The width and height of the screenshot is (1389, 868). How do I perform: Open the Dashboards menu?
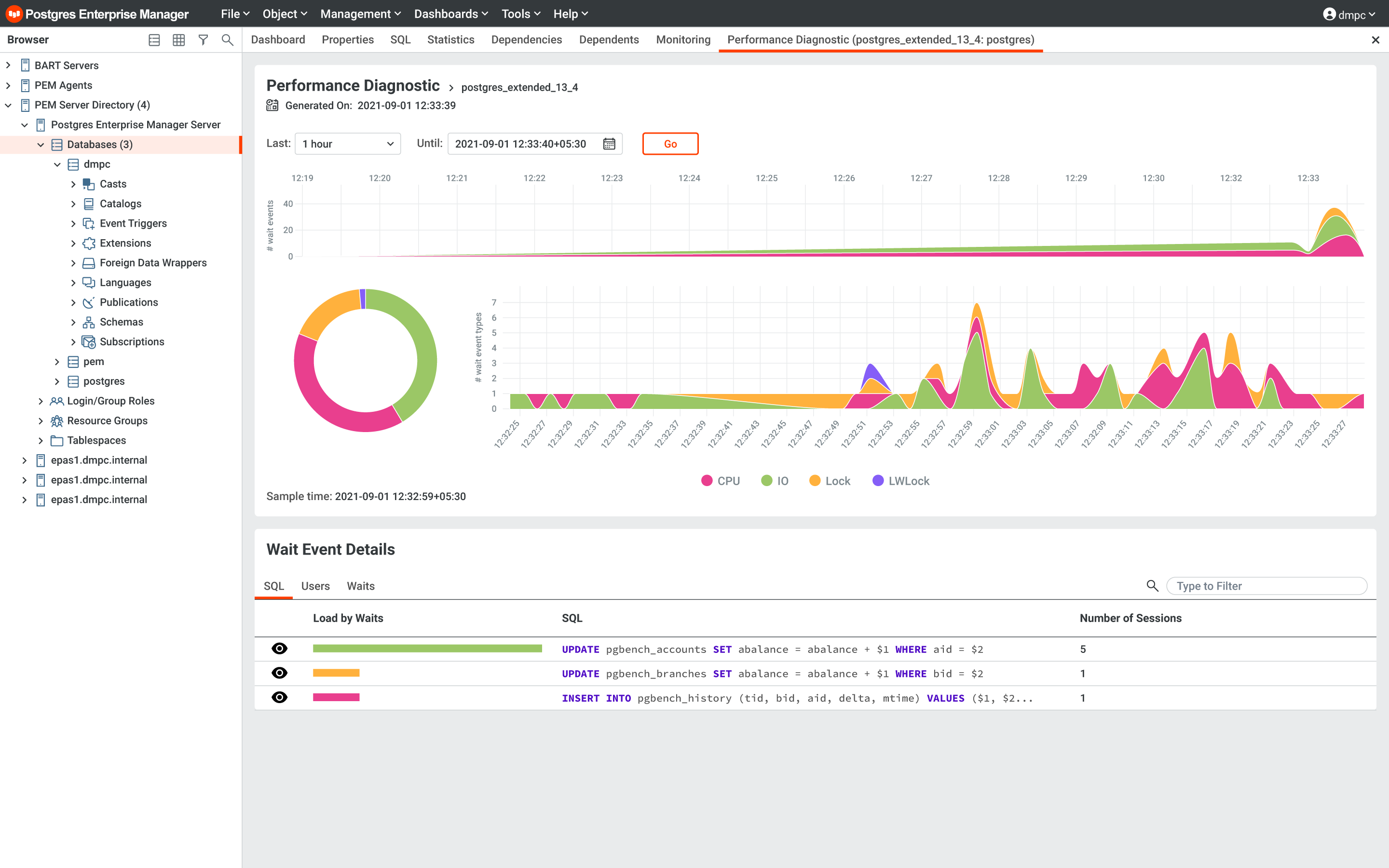(x=451, y=14)
